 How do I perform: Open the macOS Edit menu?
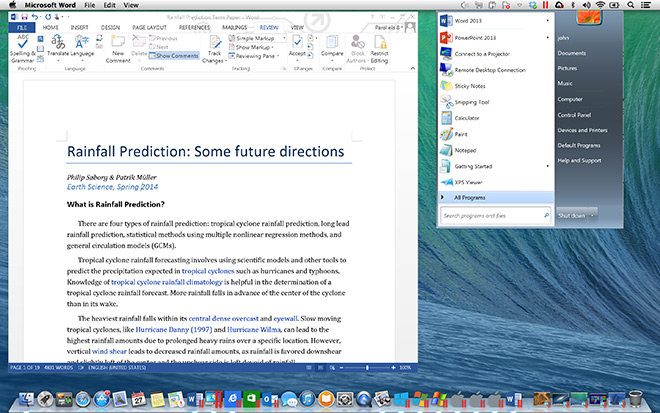coord(109,5)
